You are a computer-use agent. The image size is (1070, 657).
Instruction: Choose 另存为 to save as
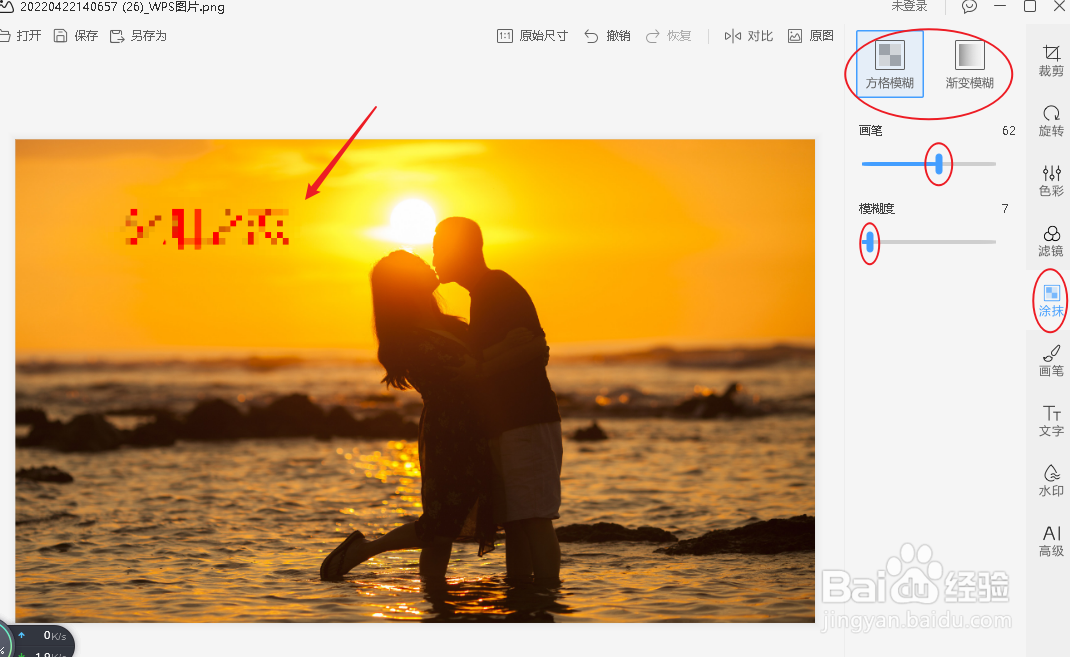pos(139,36)
